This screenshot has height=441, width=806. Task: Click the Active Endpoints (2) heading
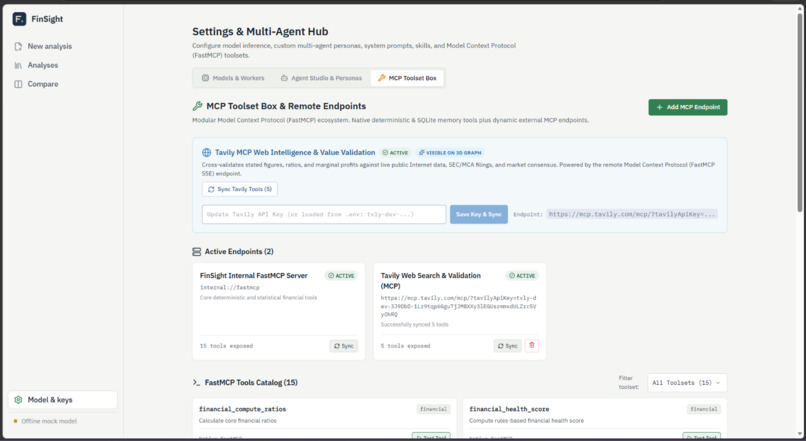(x=239, y=252)
